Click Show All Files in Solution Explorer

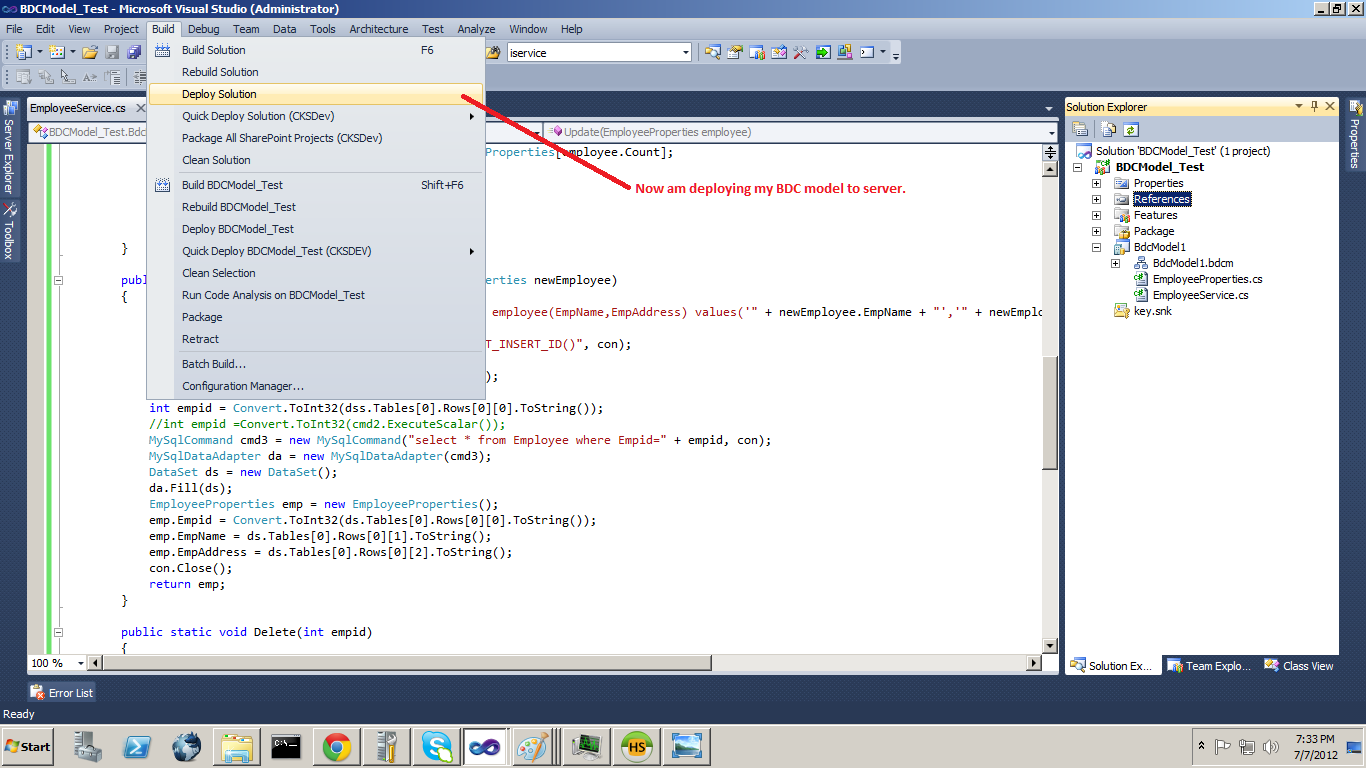click(1109, 129)
